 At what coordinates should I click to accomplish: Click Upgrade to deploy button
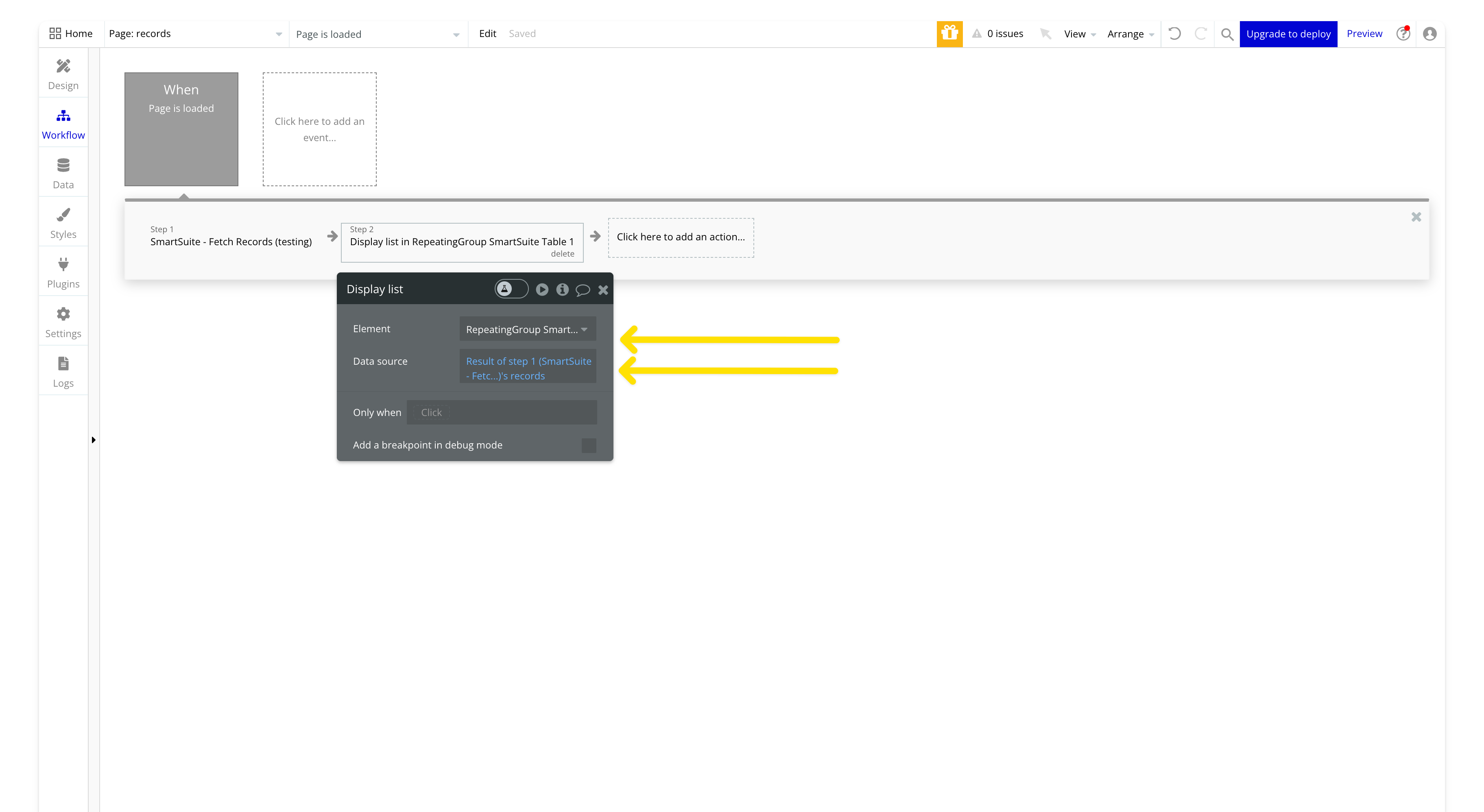[1288, 34]
